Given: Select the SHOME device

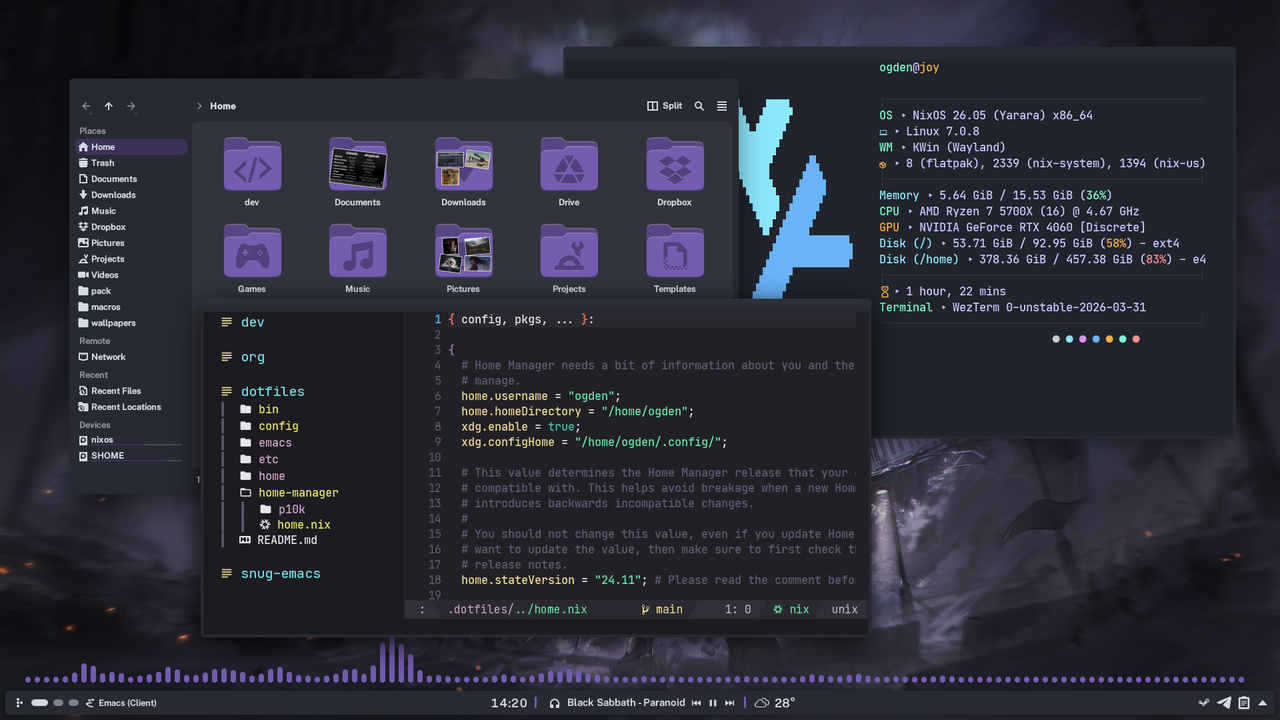Looking at the screenshot, I should point(131,456).
